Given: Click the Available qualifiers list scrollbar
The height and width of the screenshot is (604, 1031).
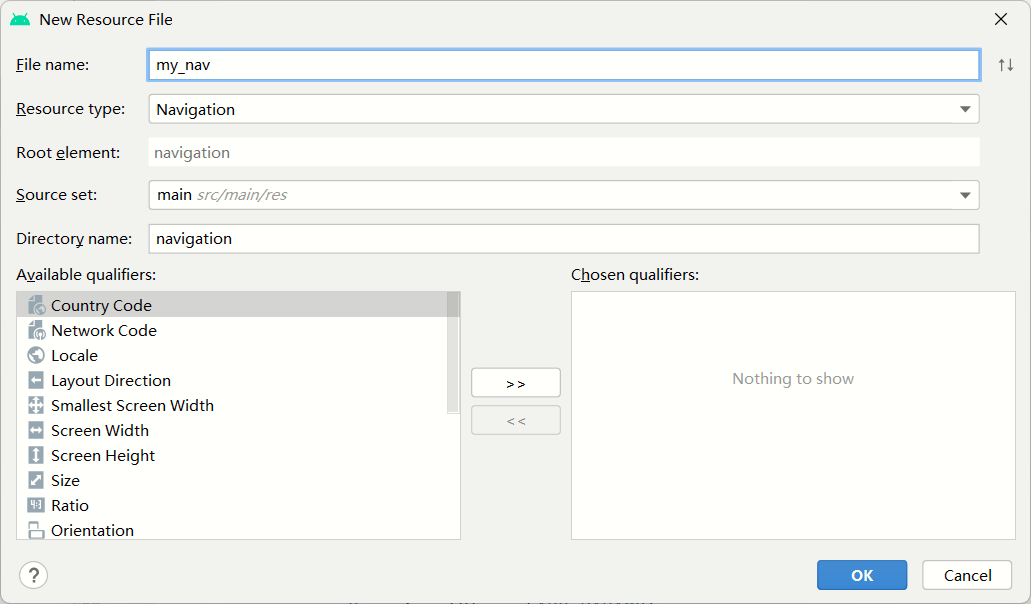Looking at the screenshot, I should pyautogui.click(x=453, y=350).
